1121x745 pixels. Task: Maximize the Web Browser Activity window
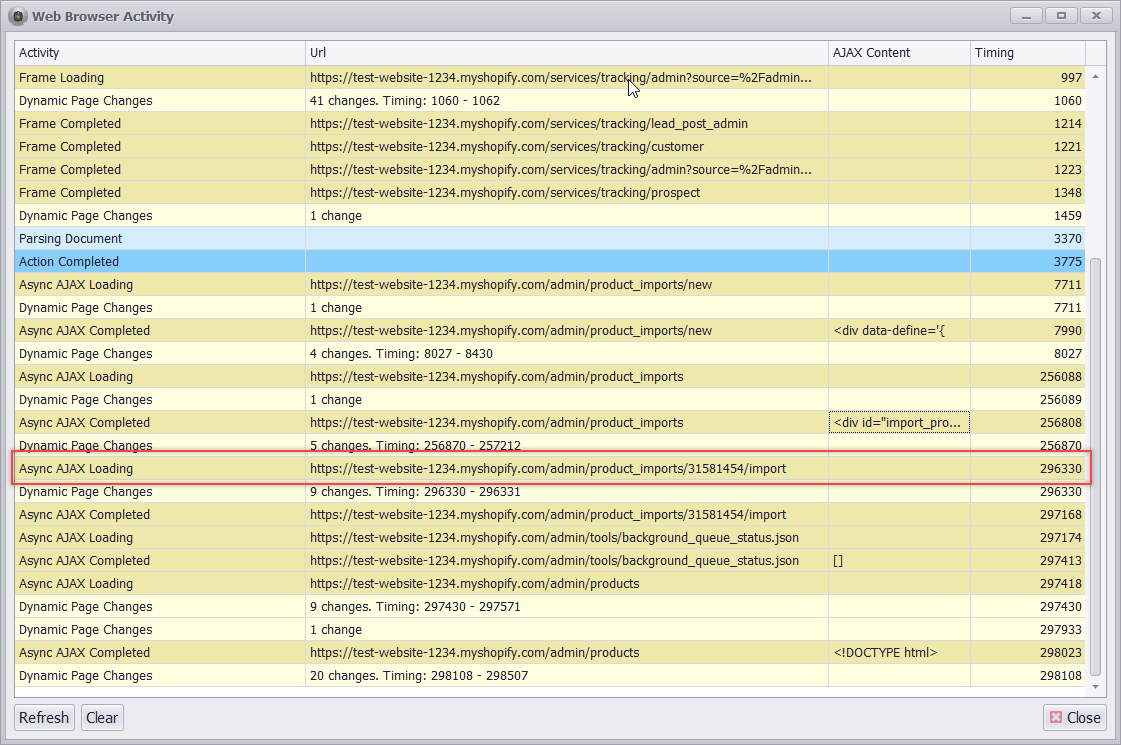click(x=1061, y=15)
